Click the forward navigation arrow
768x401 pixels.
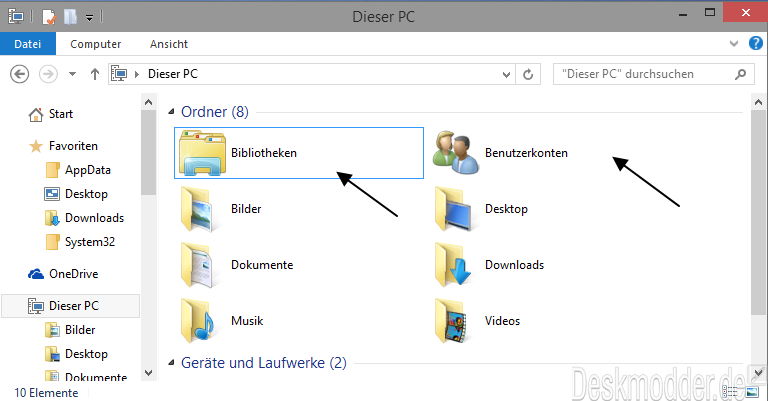[48, 74]
